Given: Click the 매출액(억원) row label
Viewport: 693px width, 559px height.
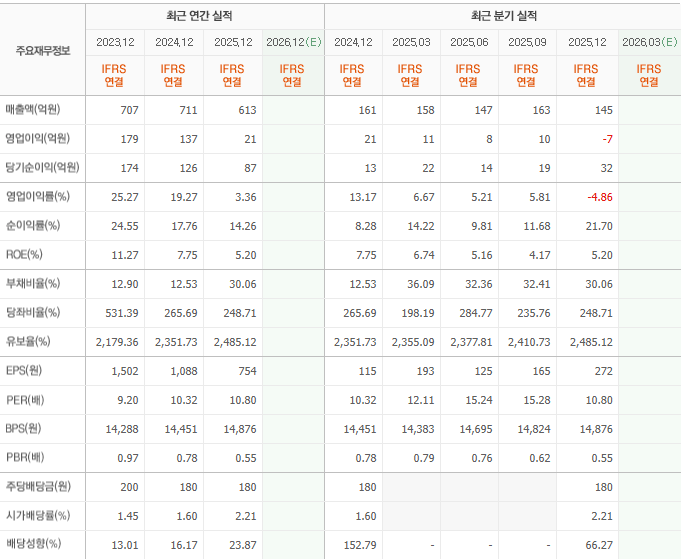Looking at the screenshot, I should point(33,110).
